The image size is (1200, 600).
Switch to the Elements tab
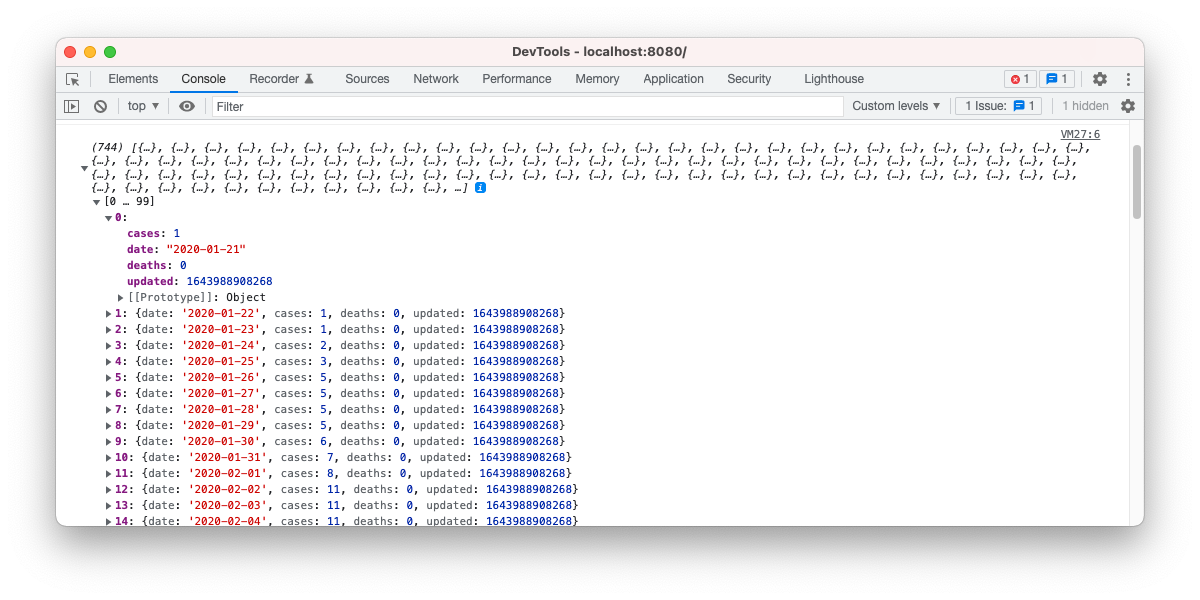[133, 79]
